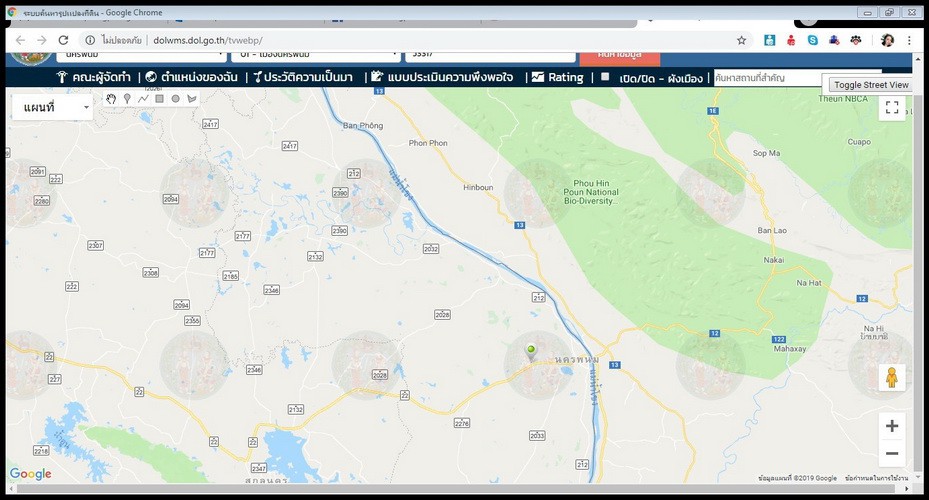The height and width of the screenshot is (500, 929).
Task: Zoom in the map with plus button
Action: (892, 426)
